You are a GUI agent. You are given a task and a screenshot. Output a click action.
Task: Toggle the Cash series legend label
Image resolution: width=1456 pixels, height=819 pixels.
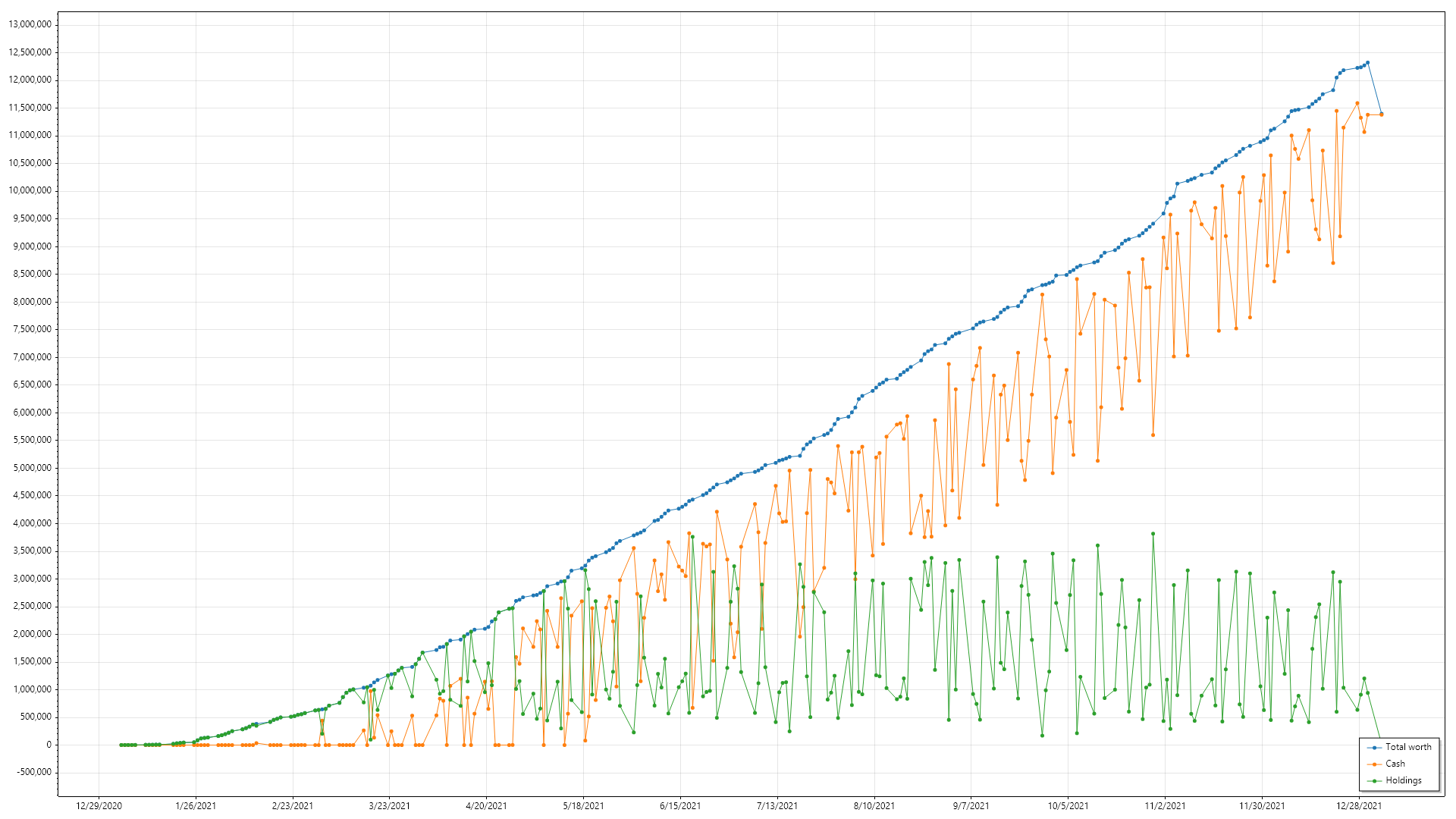[x=1395, y=764]
